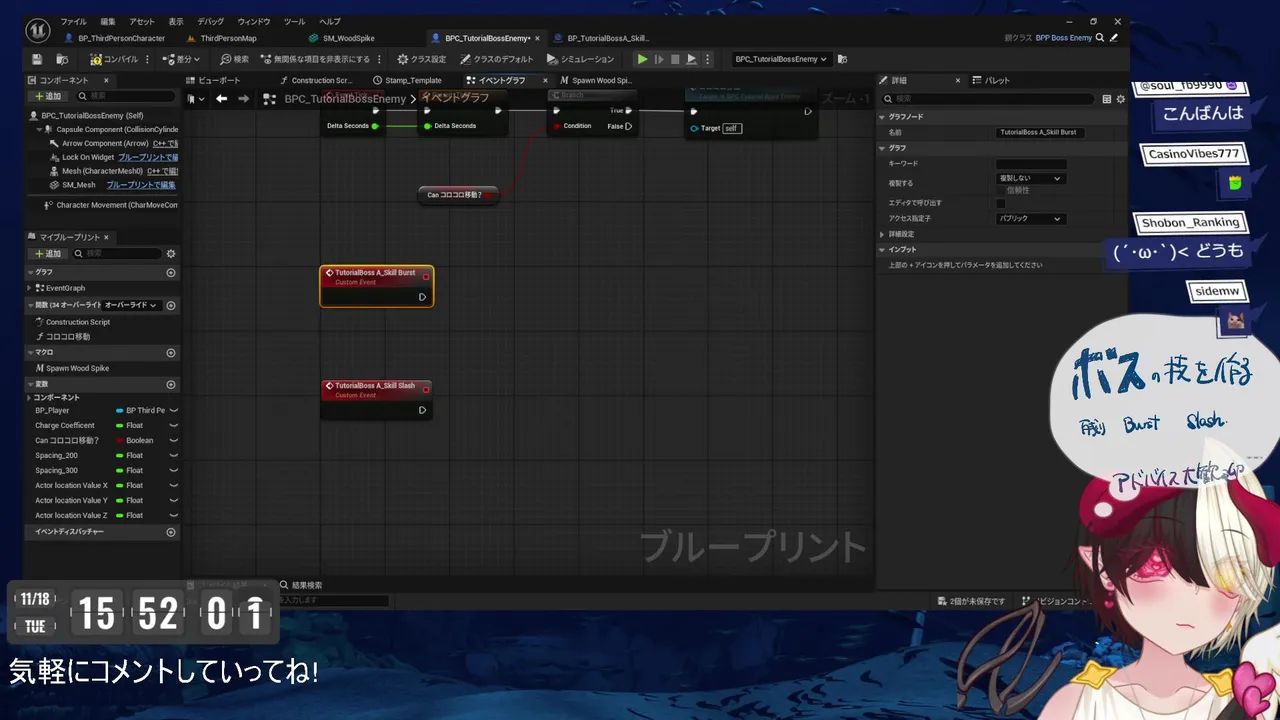Navigate forward with the right arrow

pyautogui.click(x=243, y=98)
